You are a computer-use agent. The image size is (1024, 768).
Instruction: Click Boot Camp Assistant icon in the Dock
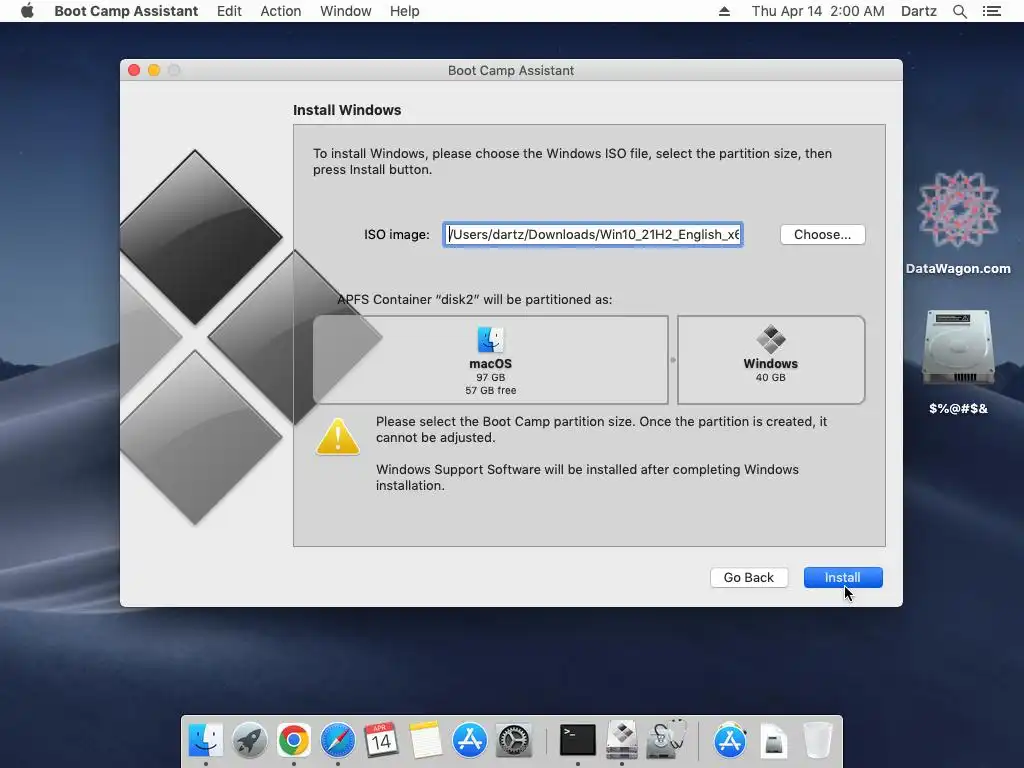[x=622, y=740]
